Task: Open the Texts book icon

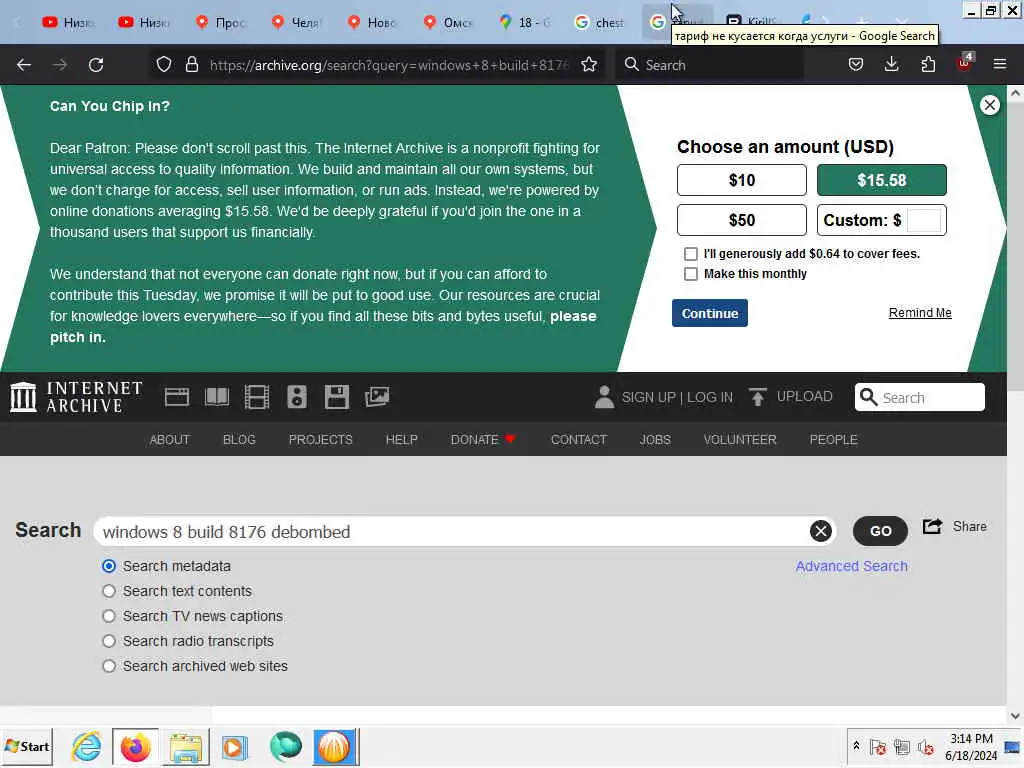Action: [x=217, y=397]
